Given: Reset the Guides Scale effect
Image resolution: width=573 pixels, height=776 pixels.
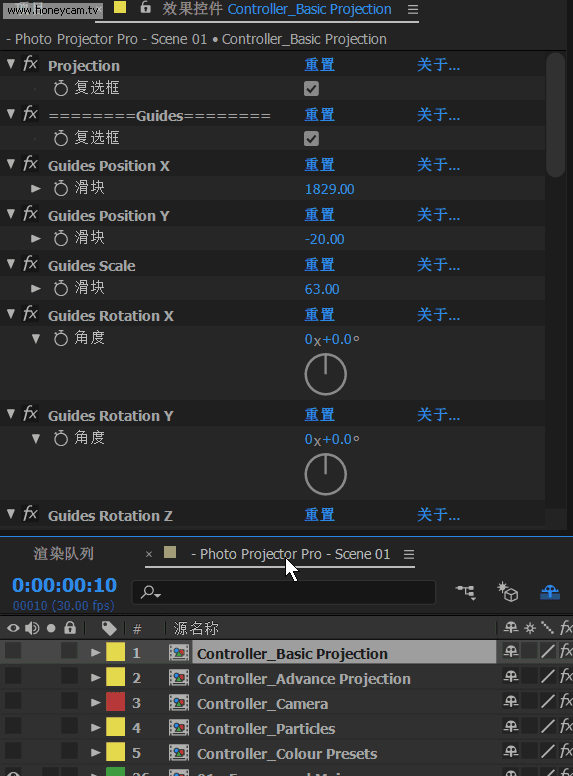Looking at the screenshot, I should click(x=319, y=265).
